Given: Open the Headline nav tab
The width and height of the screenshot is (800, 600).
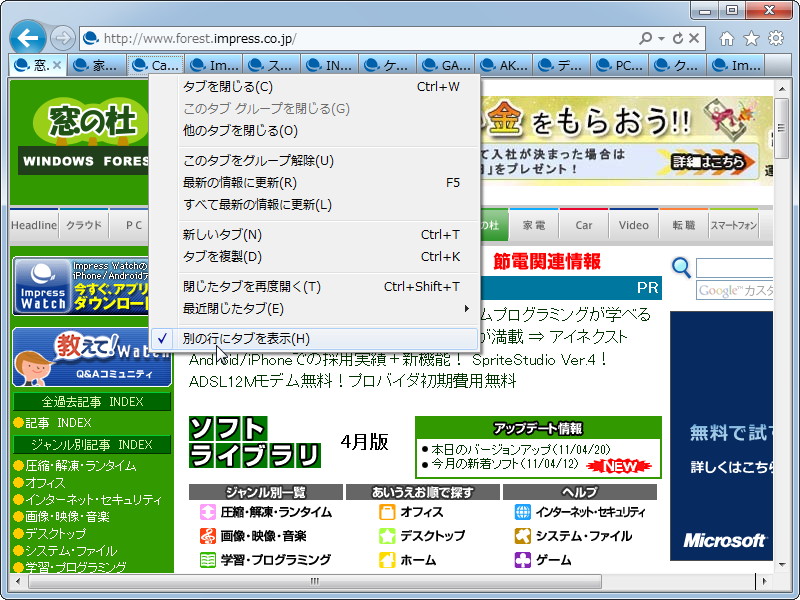Looking at the screenshot, I should (34, 225).
